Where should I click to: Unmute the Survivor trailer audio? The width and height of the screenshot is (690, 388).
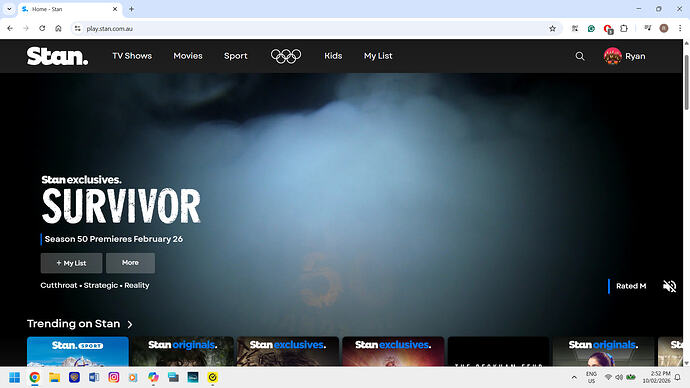[x=669, y=286]
